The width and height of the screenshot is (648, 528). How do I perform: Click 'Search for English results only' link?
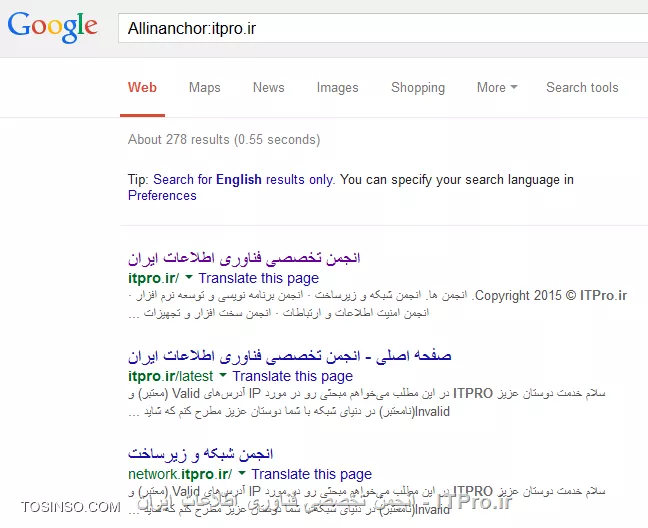(243, 180)
